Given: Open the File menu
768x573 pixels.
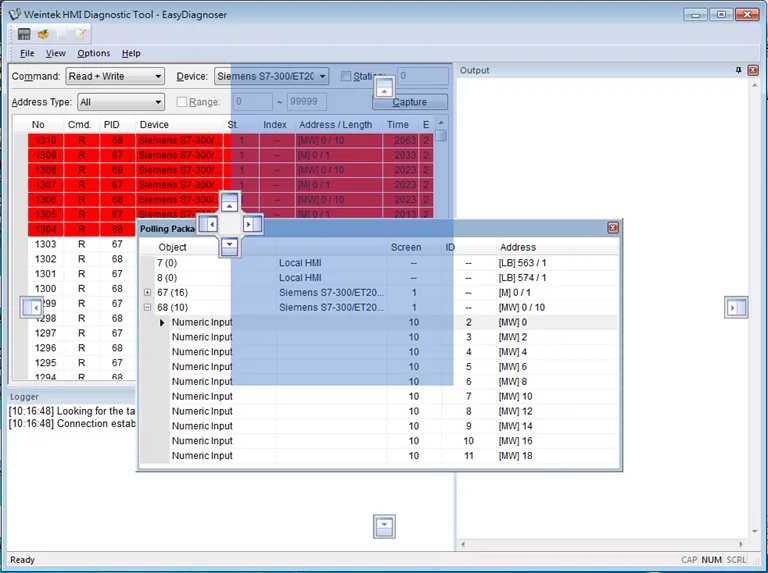Looking at the screenshot, I should (27, 53).
